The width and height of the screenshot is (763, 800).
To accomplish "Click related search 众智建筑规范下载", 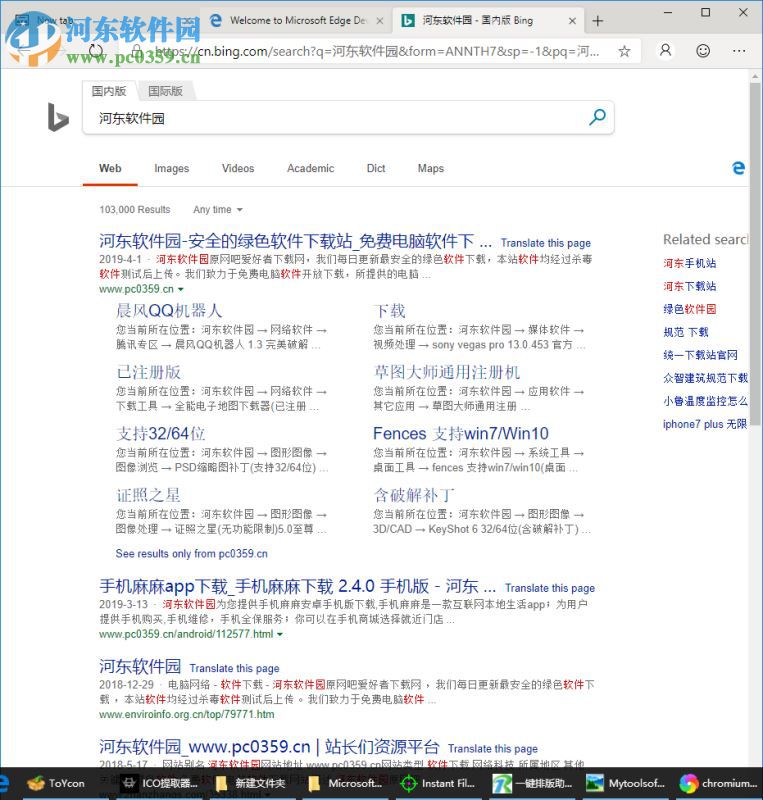I will [705, 378].
